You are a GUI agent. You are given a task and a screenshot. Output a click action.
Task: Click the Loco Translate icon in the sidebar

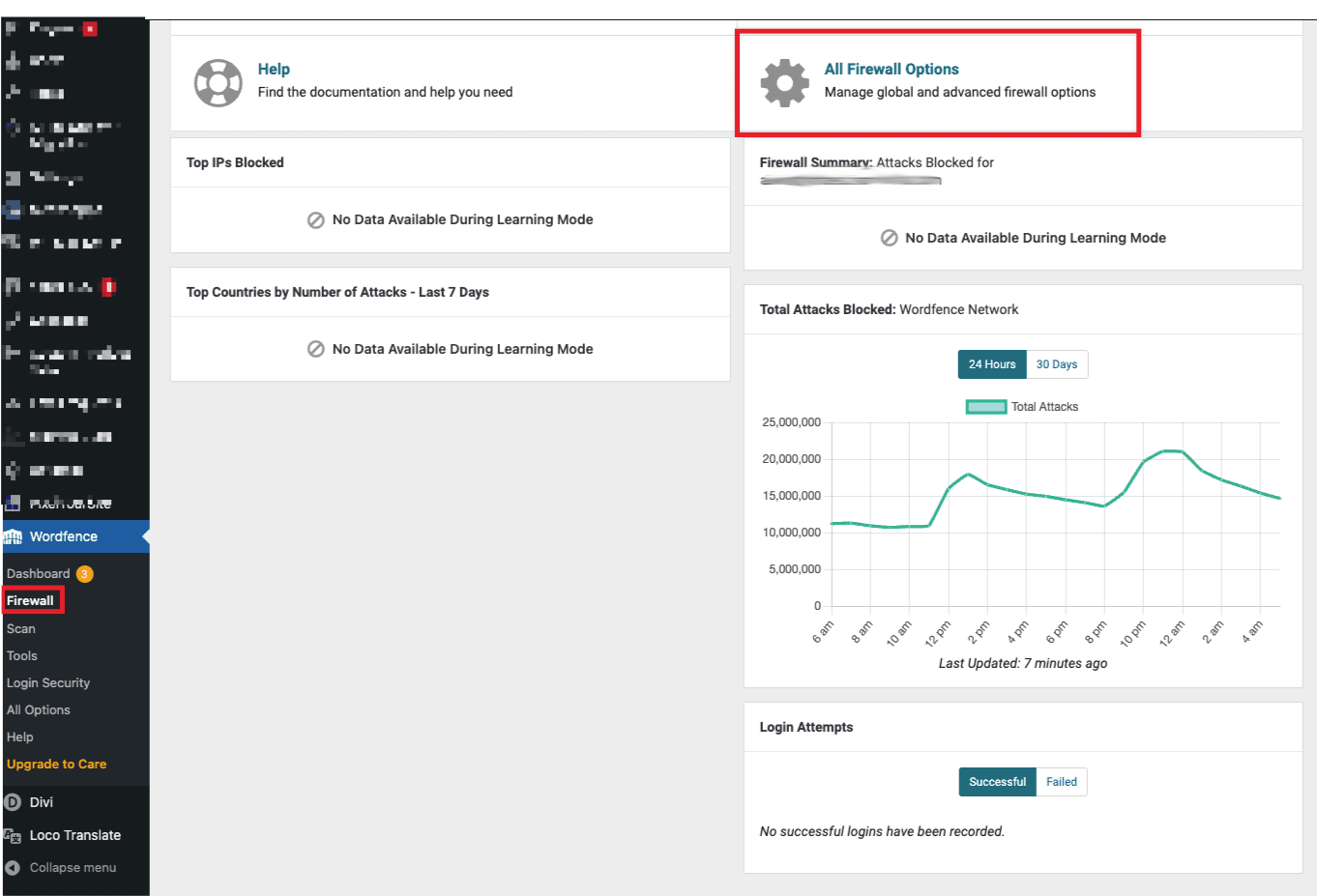click(13, 836)
